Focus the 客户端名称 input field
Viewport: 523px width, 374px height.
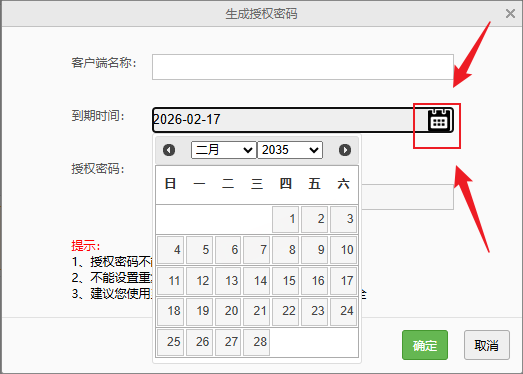pos(303,67)
